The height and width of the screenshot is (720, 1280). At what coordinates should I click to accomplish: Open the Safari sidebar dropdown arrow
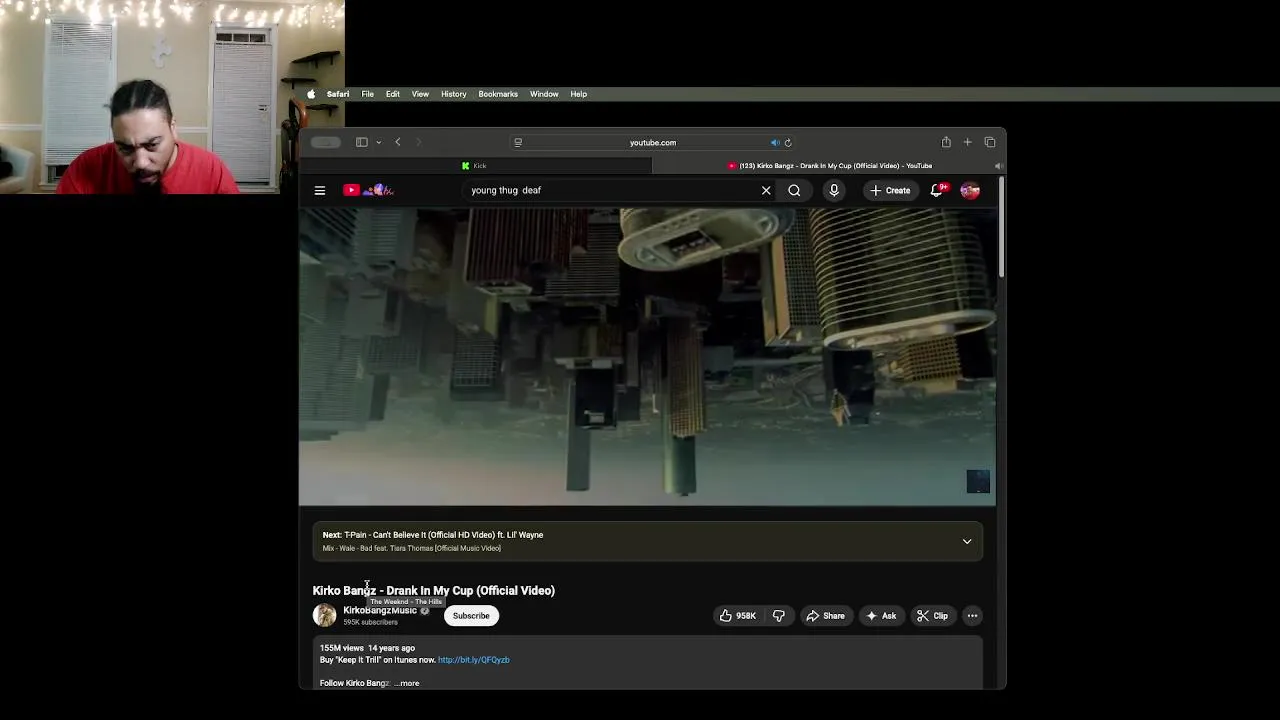[378, 142]
